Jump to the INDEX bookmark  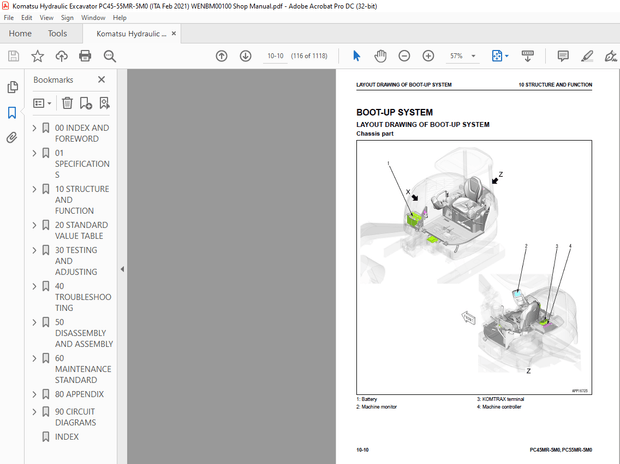coord(66,437)
